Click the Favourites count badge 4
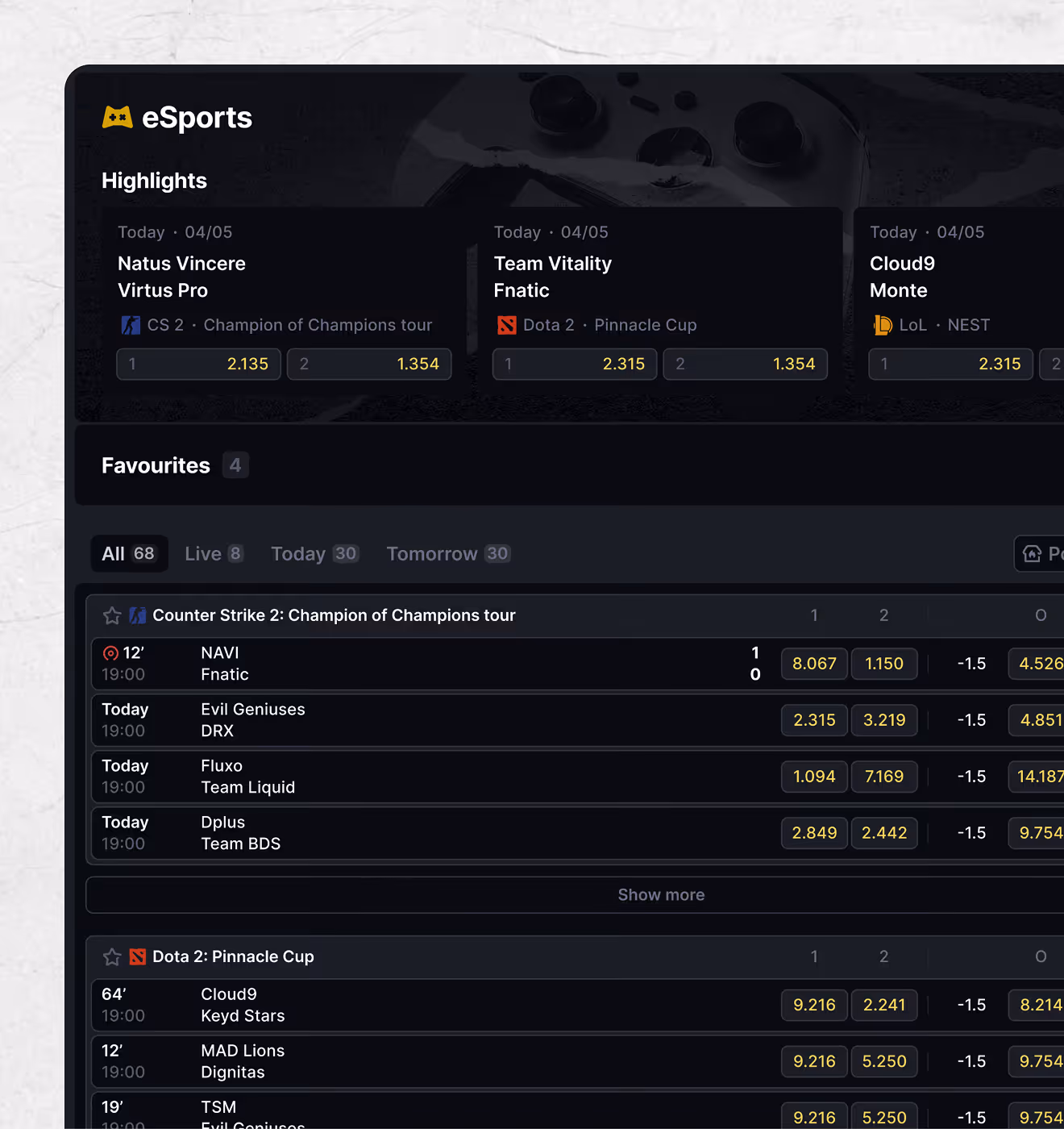Image resolution: width=1064 pixels, height=1129 pixels. tap(235, 465)
